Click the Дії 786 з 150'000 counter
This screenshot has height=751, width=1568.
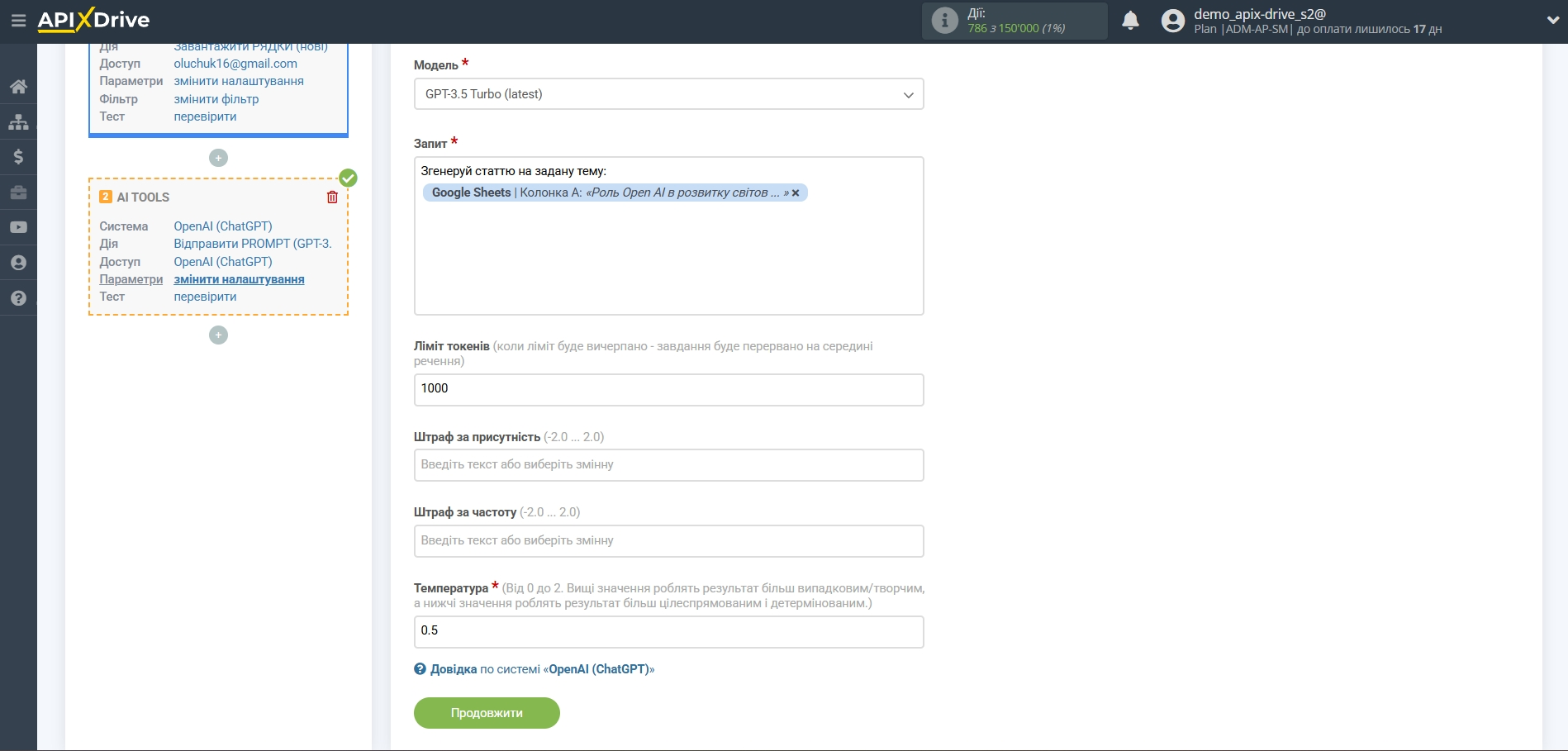(1016, 21)
